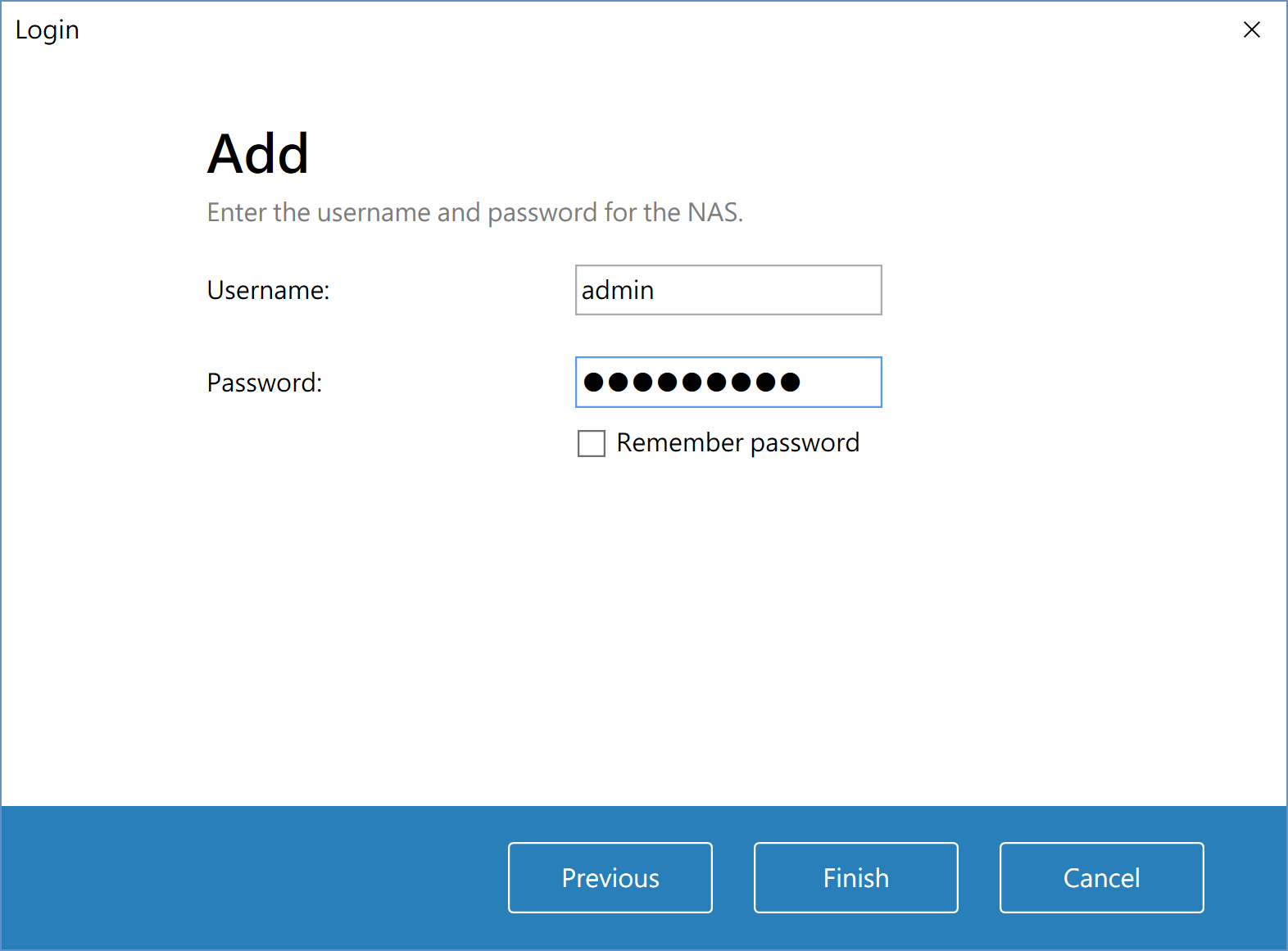
Task: Click the word "NAS" in the instruction line
Action: pos(712,212)
